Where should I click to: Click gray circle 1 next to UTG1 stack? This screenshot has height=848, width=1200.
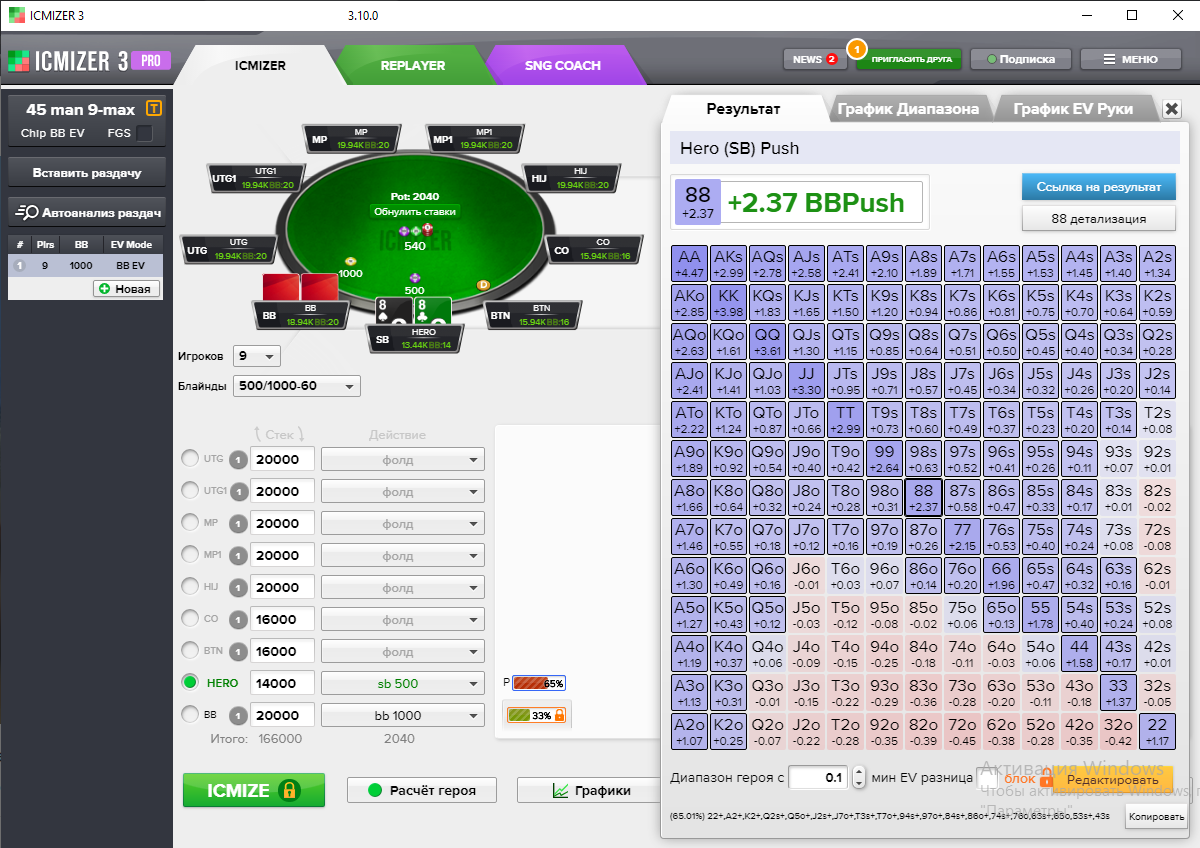(x=238, y=491)
